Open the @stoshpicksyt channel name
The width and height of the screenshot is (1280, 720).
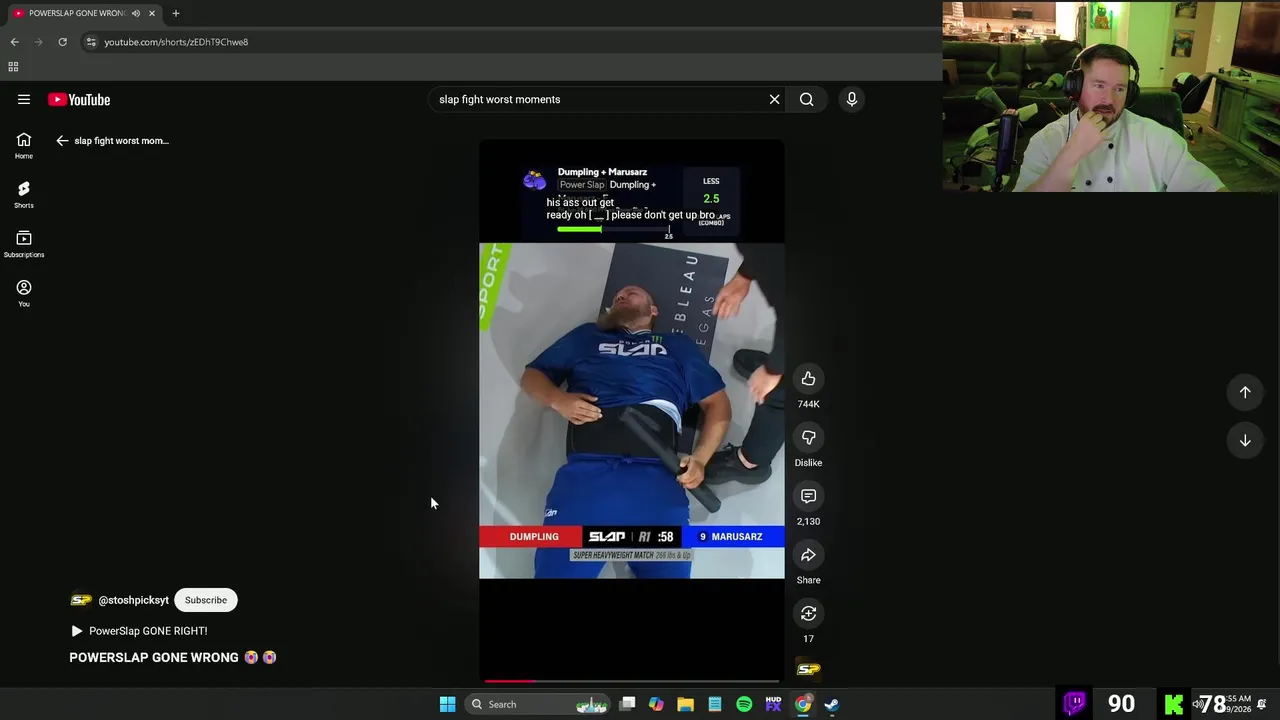[x=134, y=600]
